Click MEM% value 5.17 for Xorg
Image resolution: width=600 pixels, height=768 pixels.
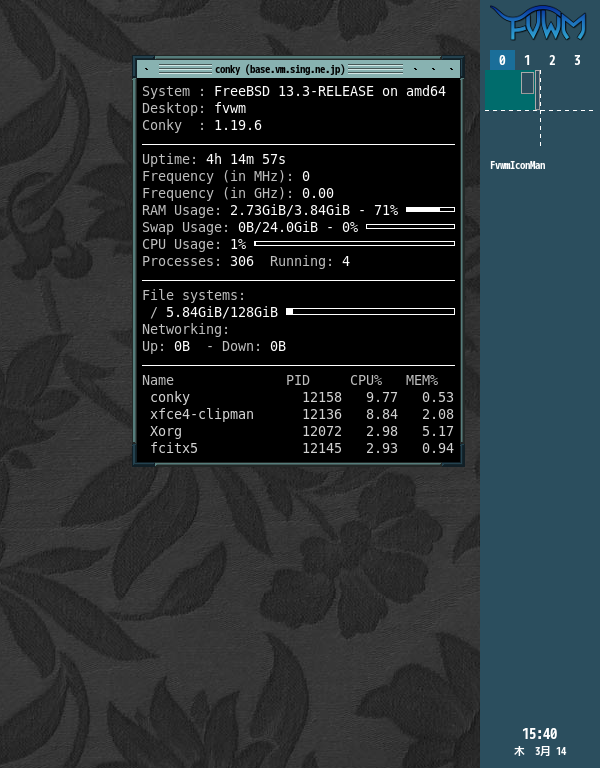click(438, 432)
